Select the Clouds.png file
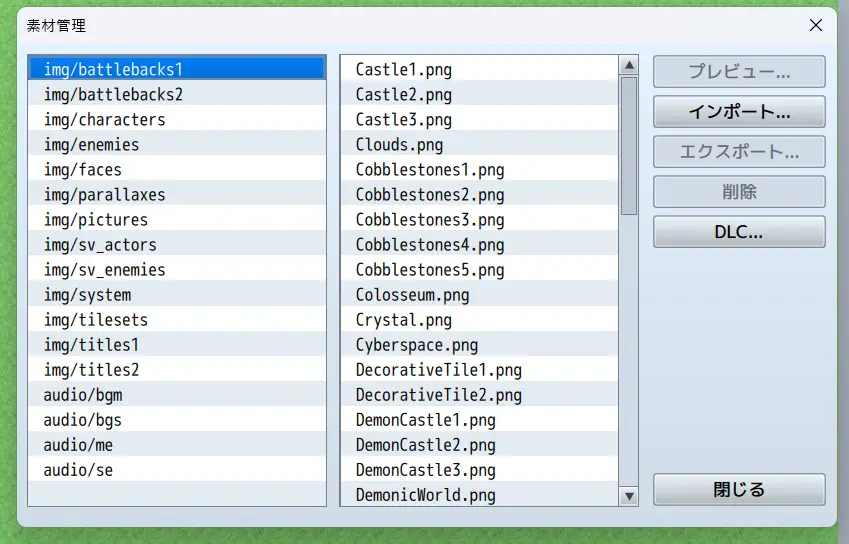 coord(399,145)
